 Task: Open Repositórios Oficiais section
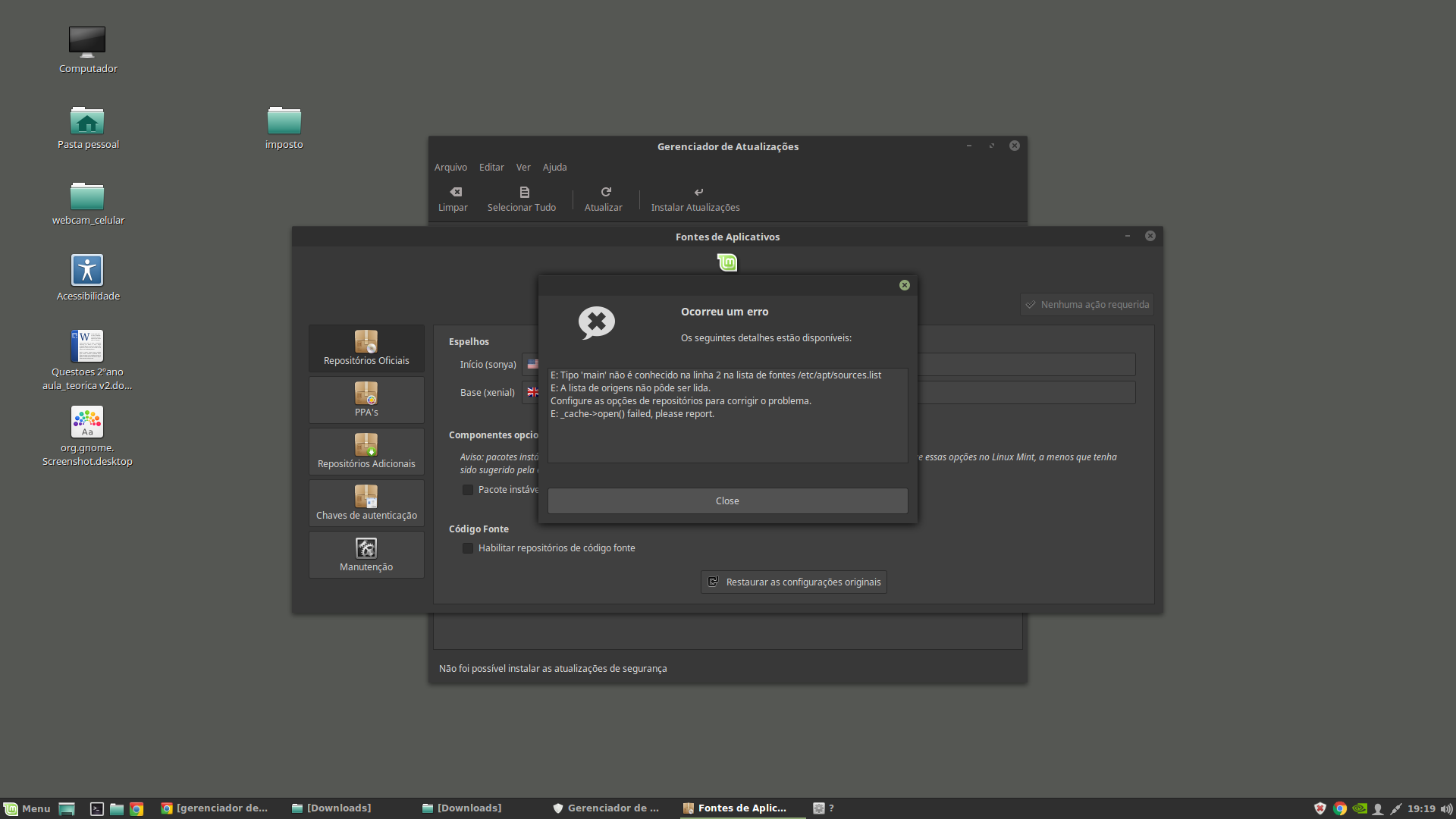click(x=366, y=348)
